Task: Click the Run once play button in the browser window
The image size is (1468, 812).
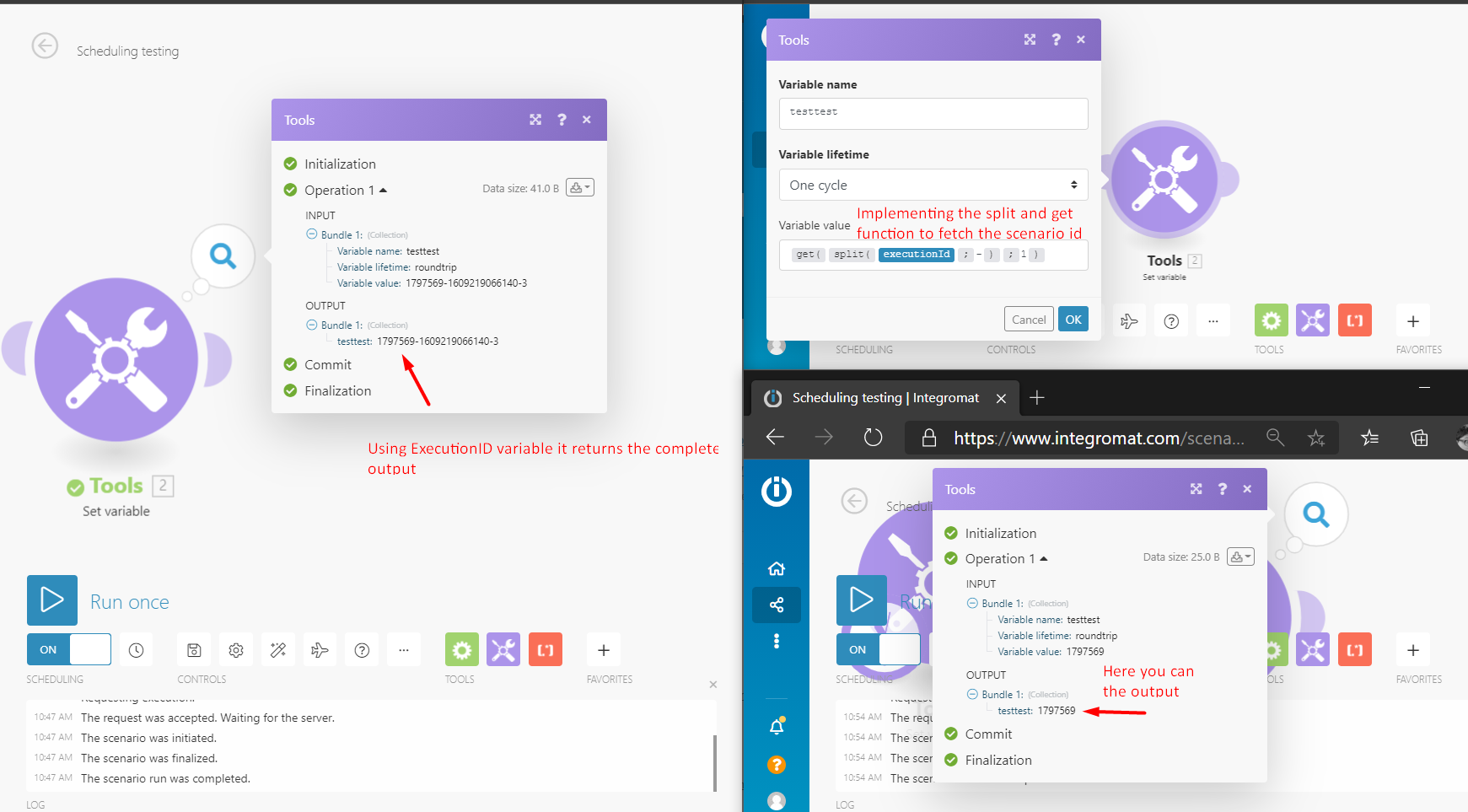Action: tap(862, 600)
